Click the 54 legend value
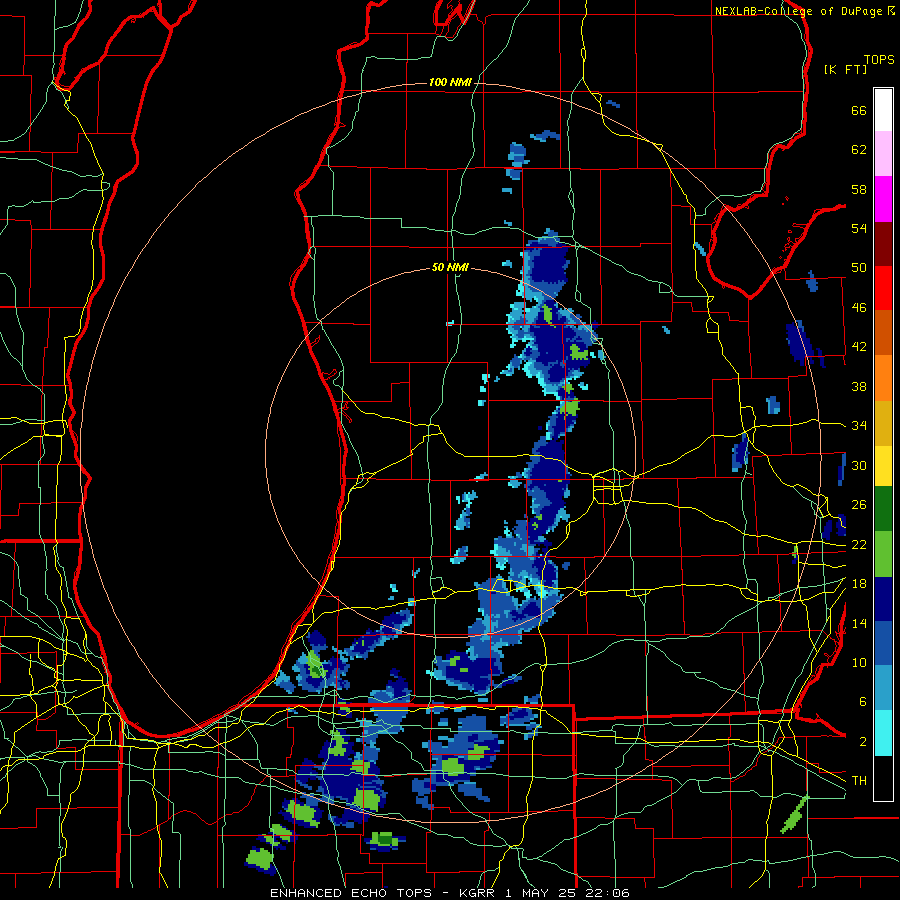 [859, 228]
